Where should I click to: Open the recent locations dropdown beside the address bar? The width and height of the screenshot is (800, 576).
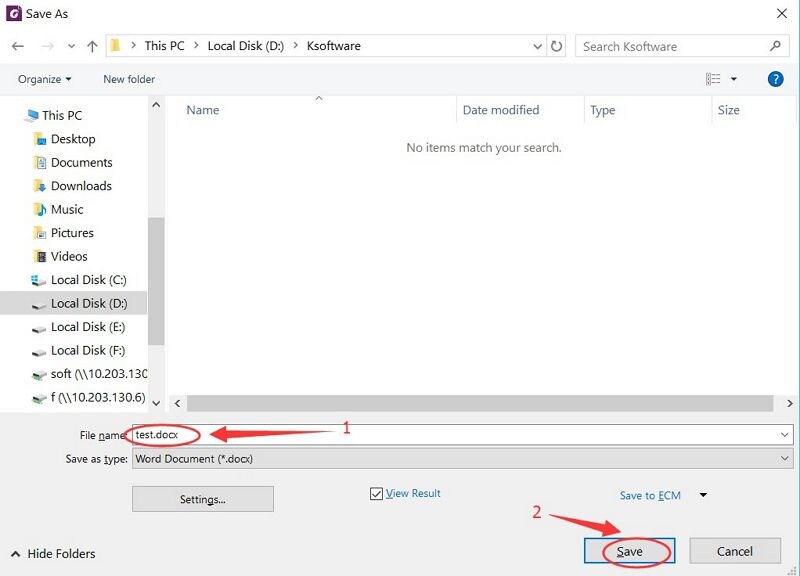pos(537,46)
